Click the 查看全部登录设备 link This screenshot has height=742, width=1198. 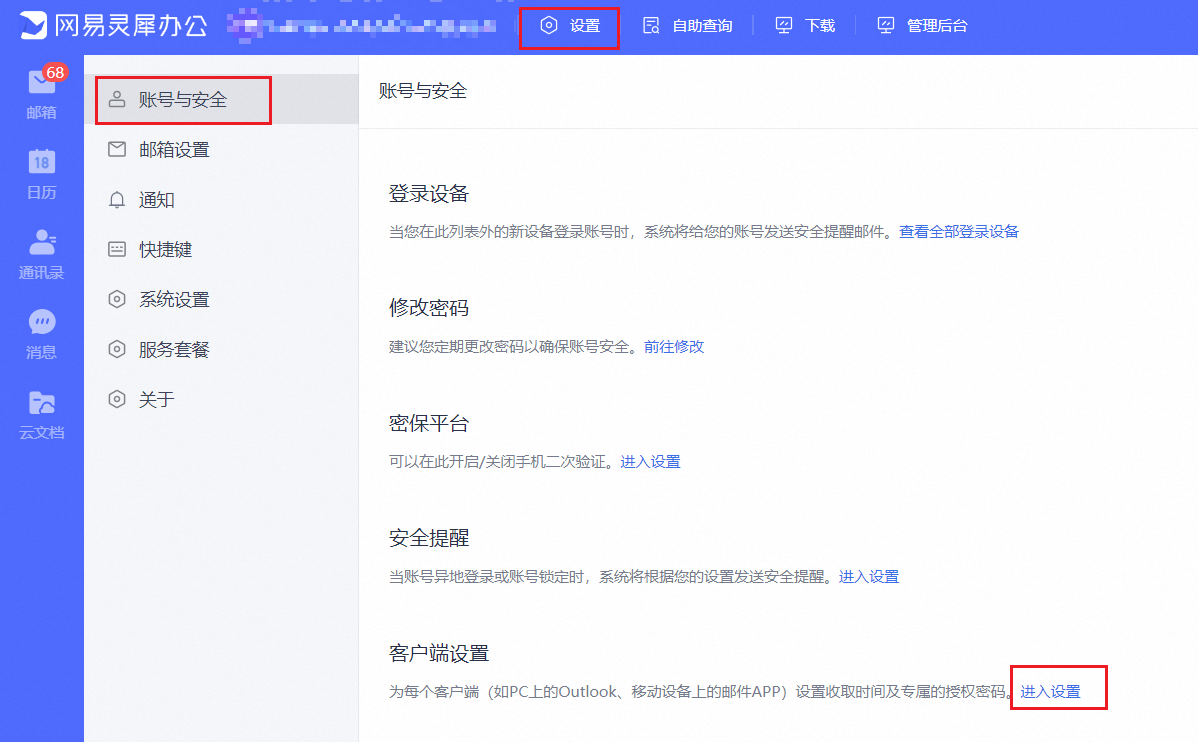pyautogui.click(x=958, y=232)
